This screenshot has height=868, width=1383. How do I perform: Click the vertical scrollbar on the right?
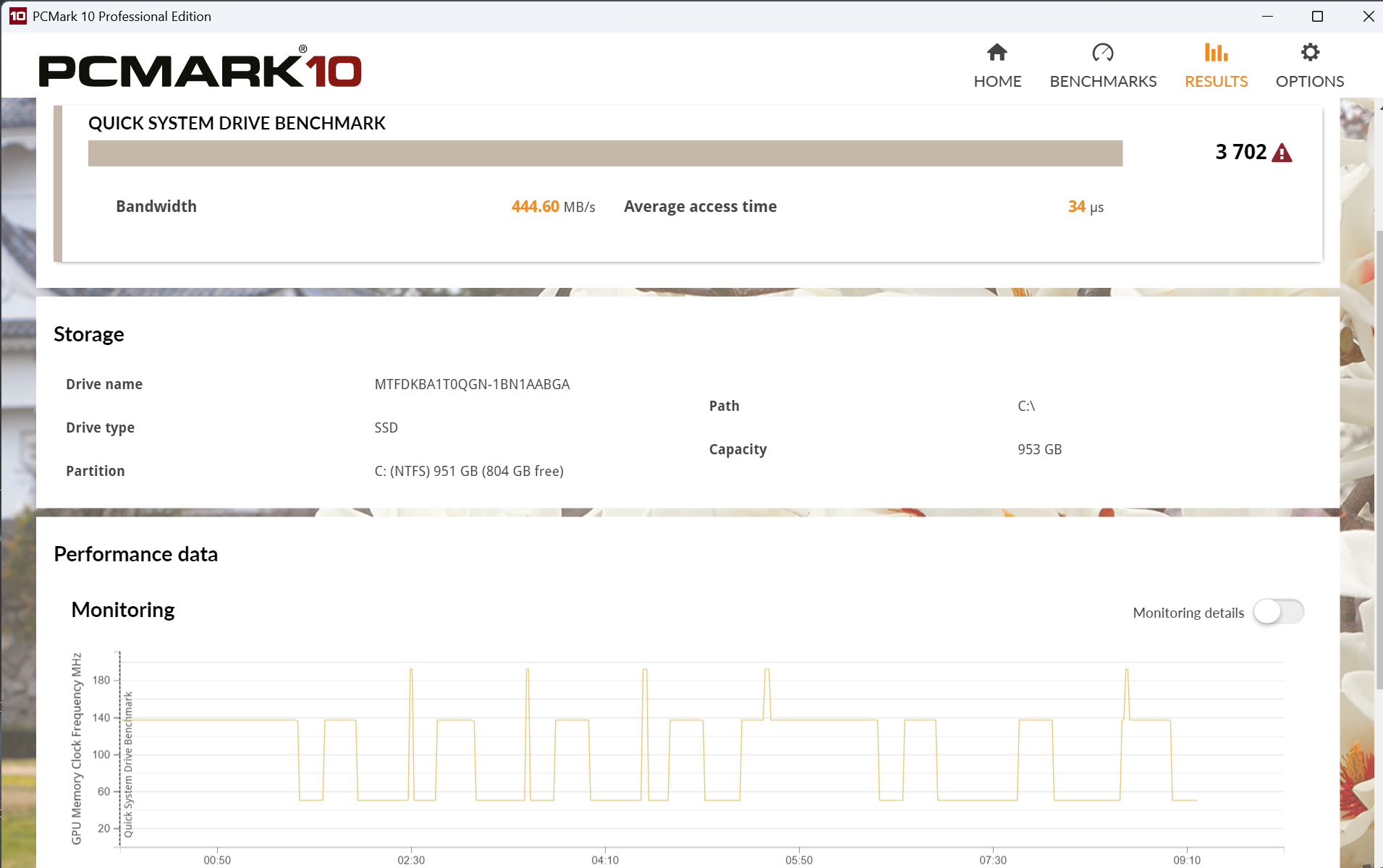coord(1379,459)
